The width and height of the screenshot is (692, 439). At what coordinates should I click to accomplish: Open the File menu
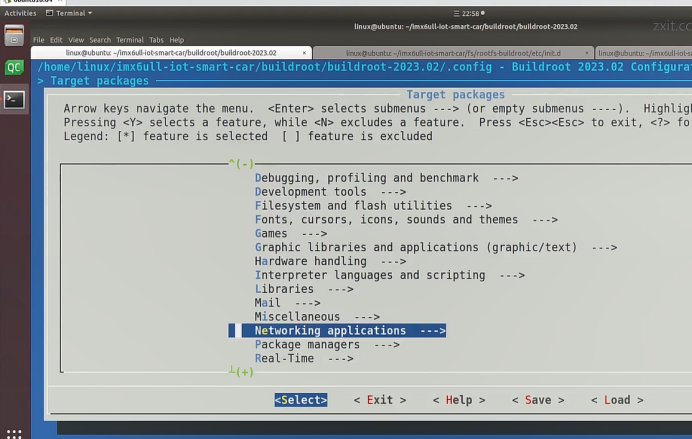(x=38, y=40)
